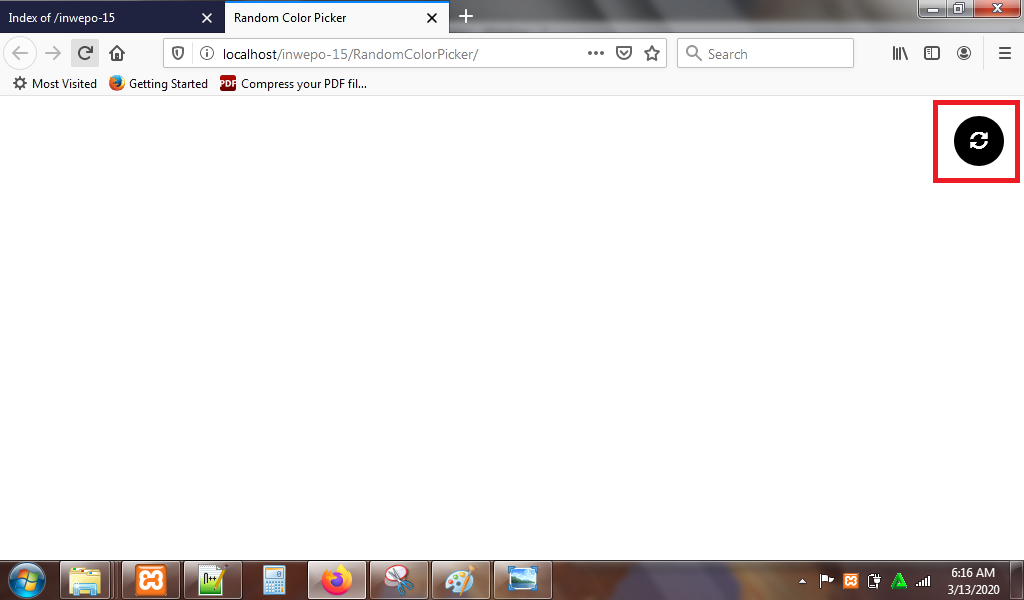
Task: Click XAMPP icon in system tray
Action: (850, 580)
